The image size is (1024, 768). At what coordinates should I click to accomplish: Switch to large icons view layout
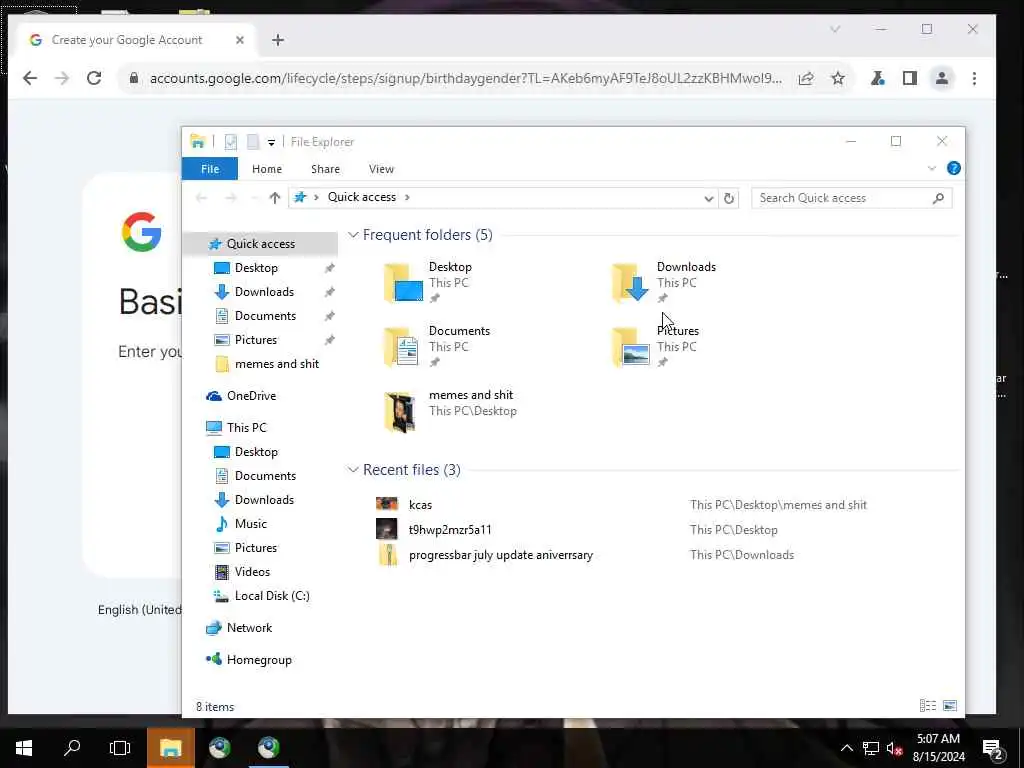pyautogui.click(x=950, y=705)
